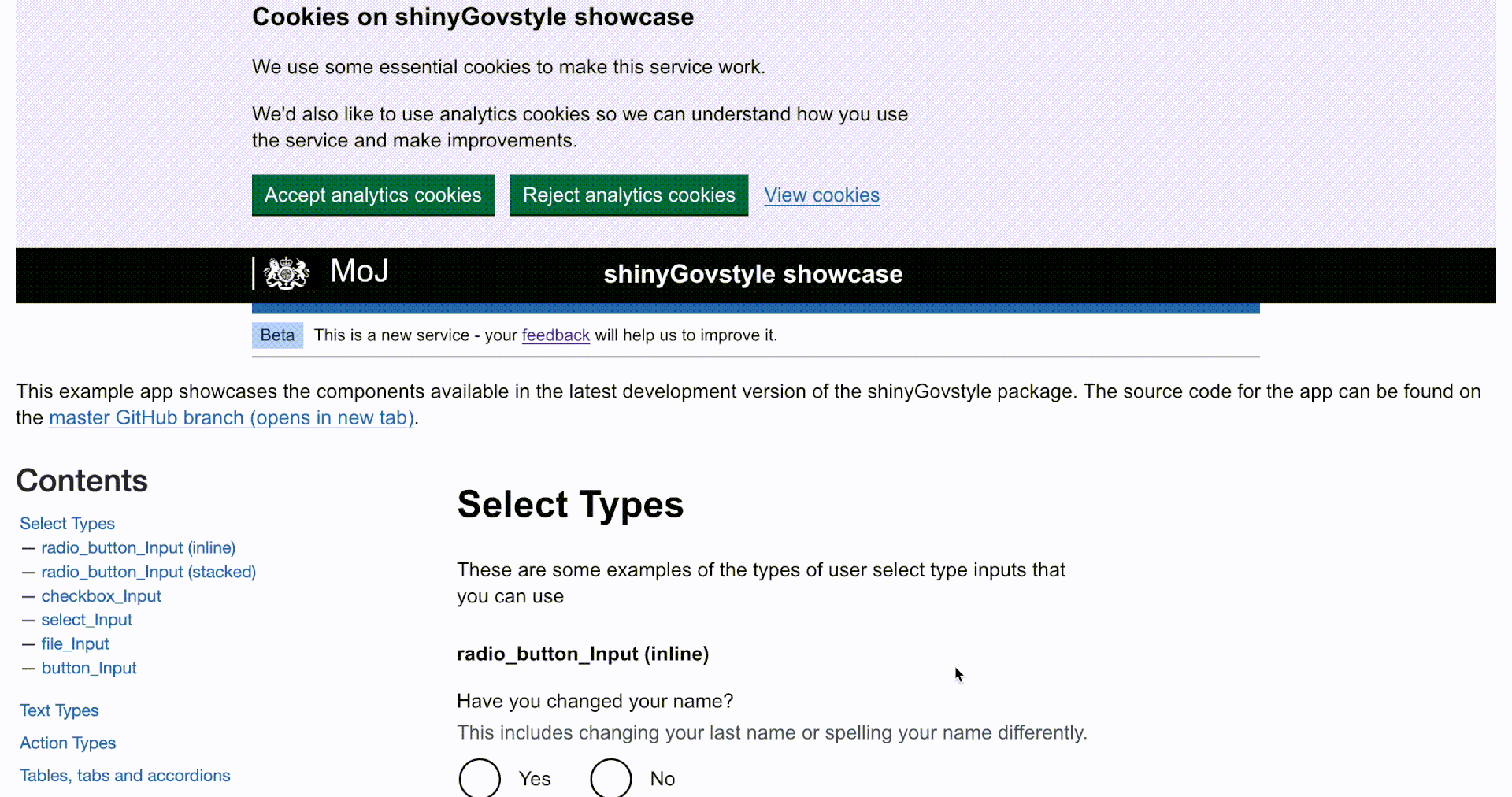Image resolution: width=1512 pixels, height=797 pixels.
Task: Jump to file_Input section
Action: click(x=76, y=643)
